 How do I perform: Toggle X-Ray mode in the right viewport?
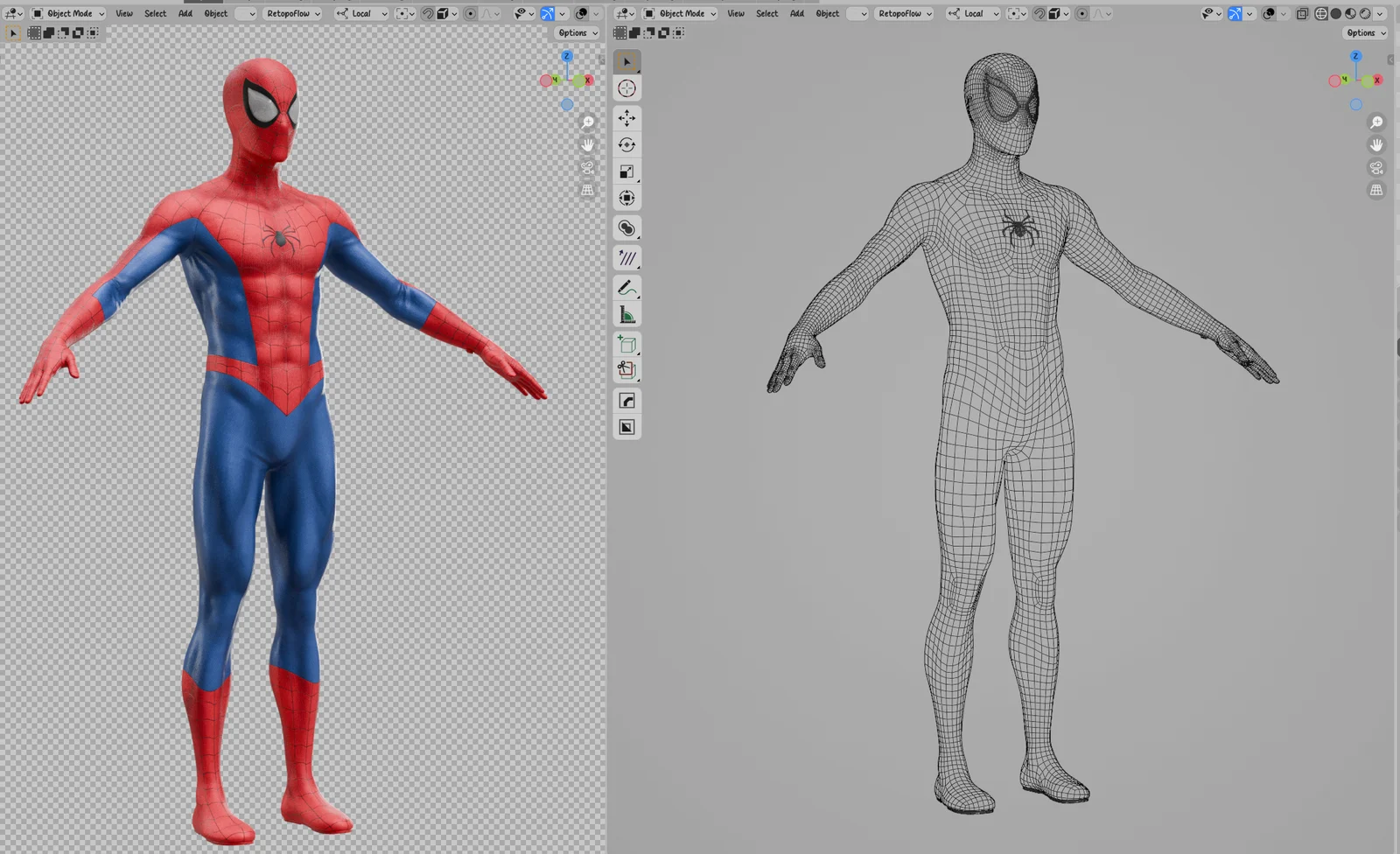pyautogui.click(x=1303, y=13)
